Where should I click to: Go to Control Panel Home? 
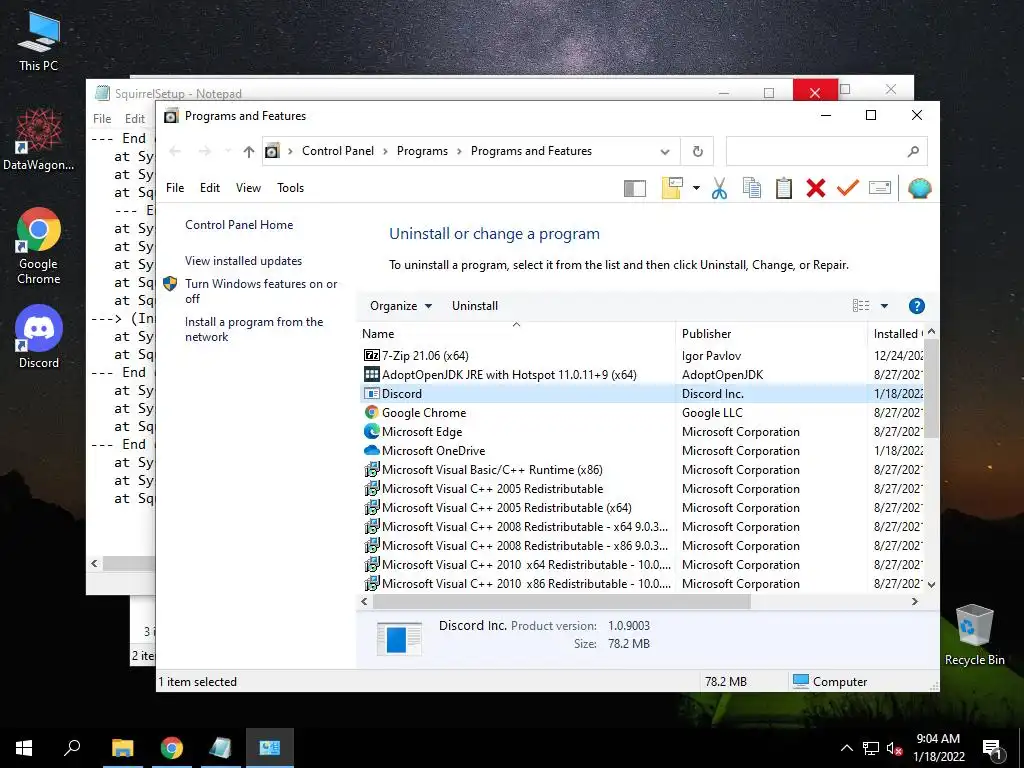[239, 225]
